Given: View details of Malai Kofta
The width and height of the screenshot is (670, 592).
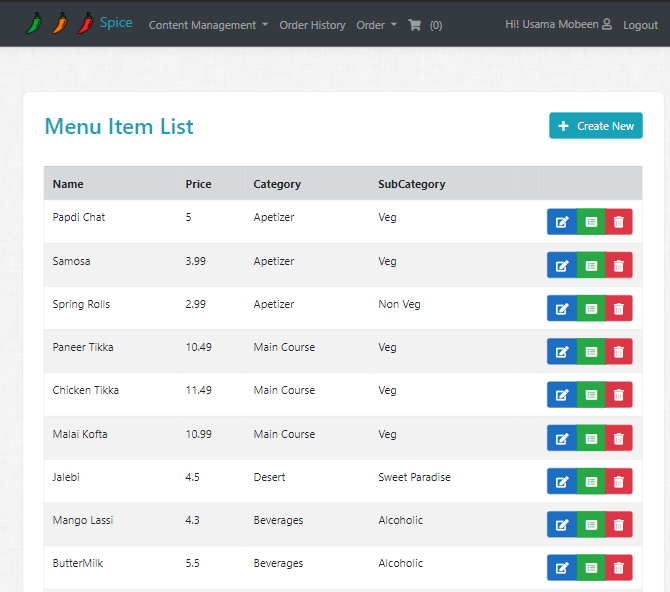Looking at the screenshot, I should pyautogui.click(x=591, y=439).
